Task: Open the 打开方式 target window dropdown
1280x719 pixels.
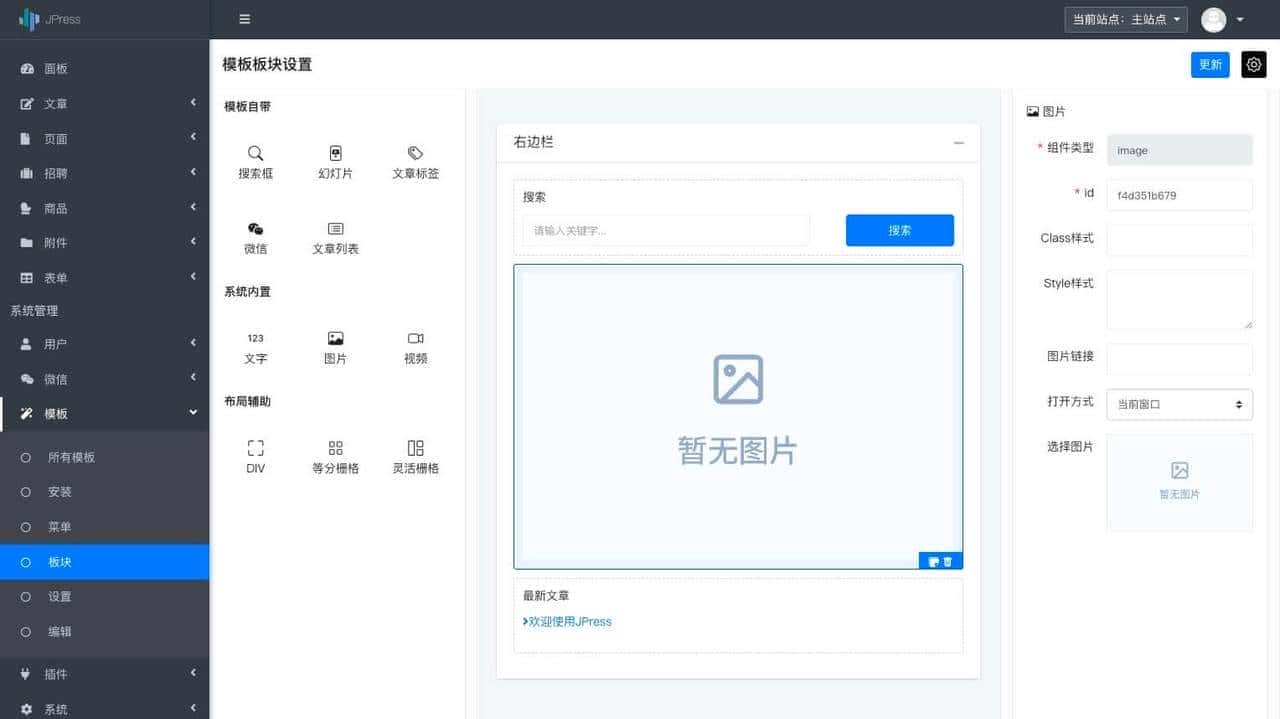Action: (x=1178, y=404)
